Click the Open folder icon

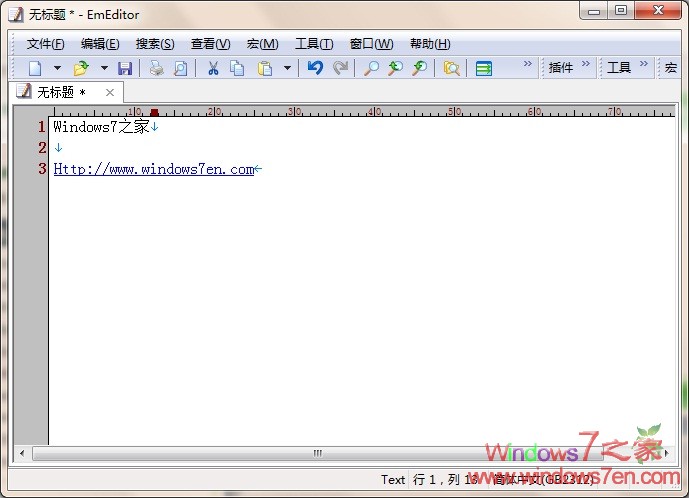pos(81,68)
